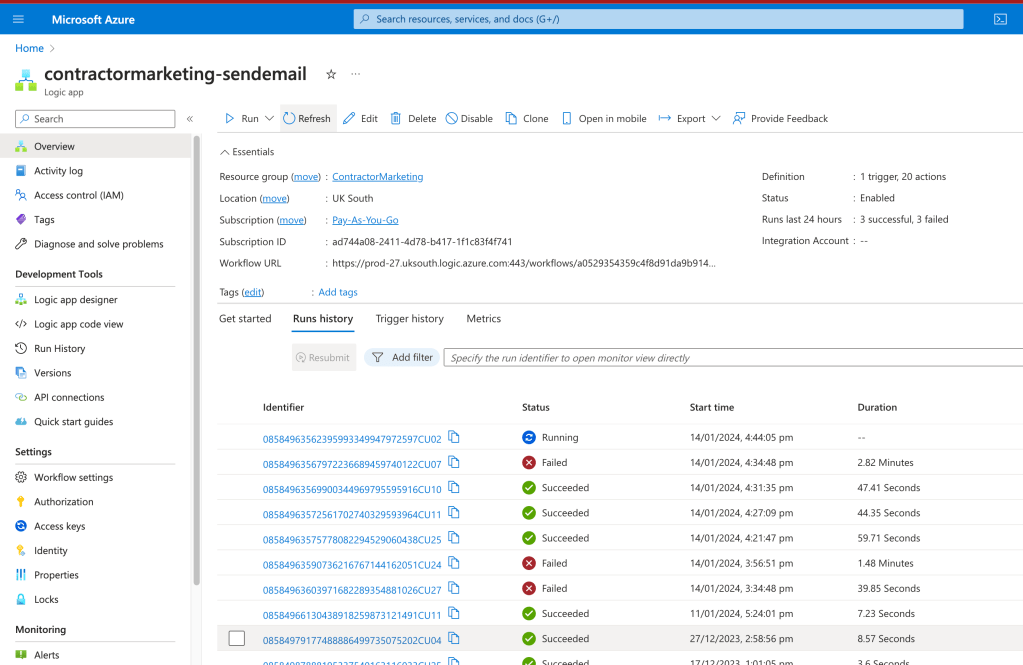Click move next to Resource group
This screenshot has height=665, width=1023.
[306, 177]
